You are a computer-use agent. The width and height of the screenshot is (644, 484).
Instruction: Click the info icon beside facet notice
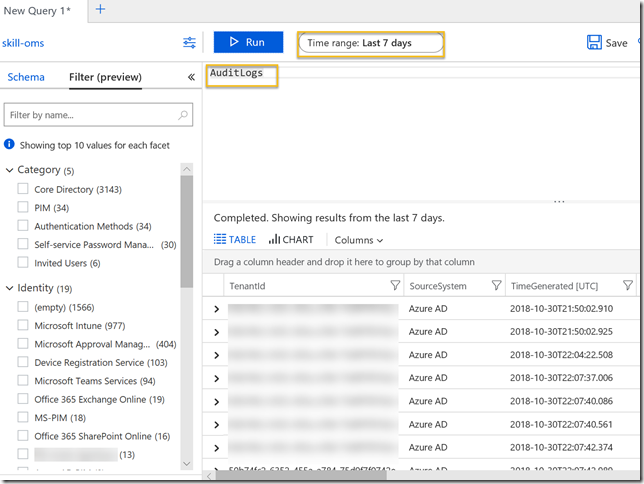(x=9, y=144)
